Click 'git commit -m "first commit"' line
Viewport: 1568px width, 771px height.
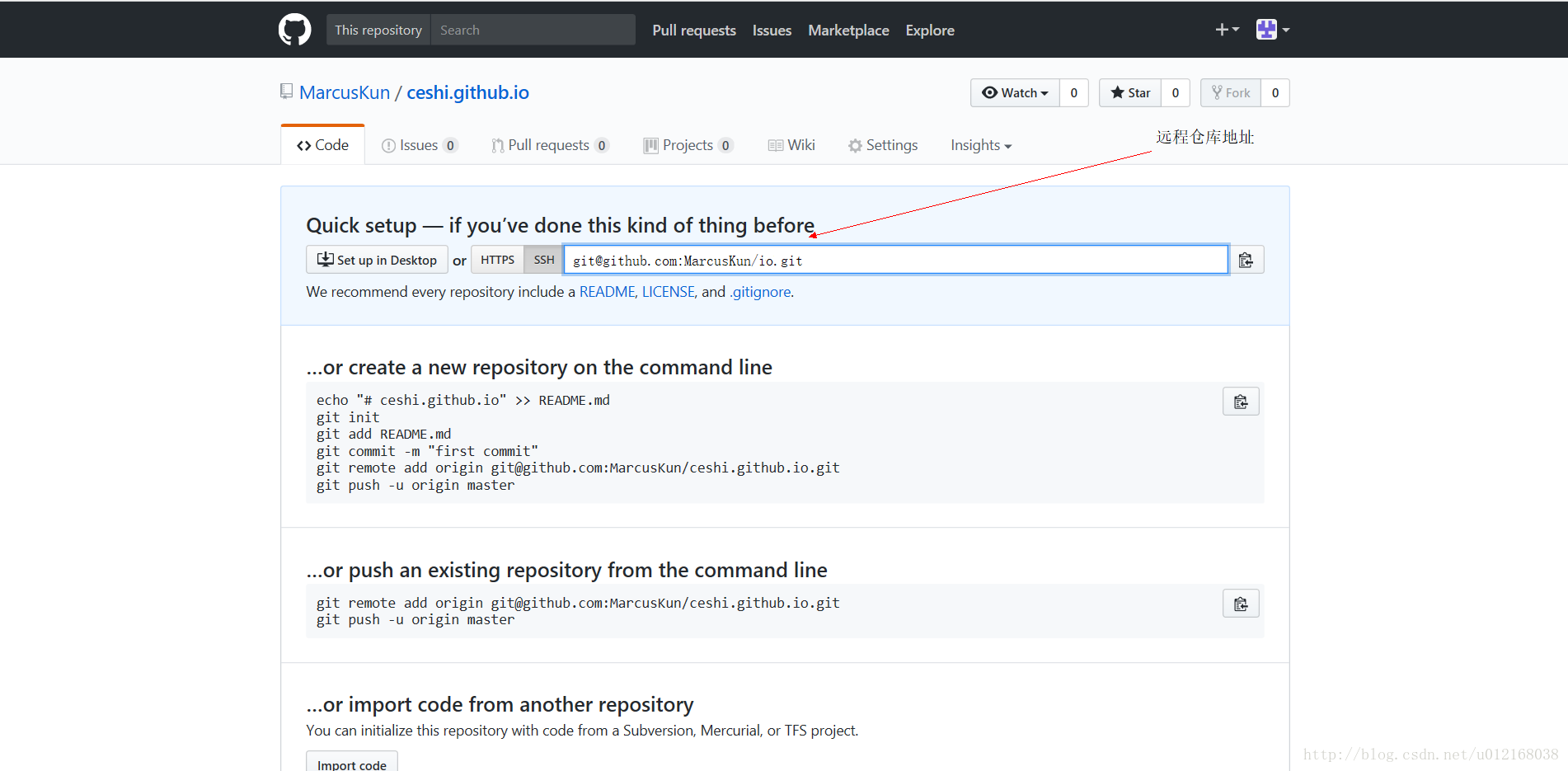(427, 451)
